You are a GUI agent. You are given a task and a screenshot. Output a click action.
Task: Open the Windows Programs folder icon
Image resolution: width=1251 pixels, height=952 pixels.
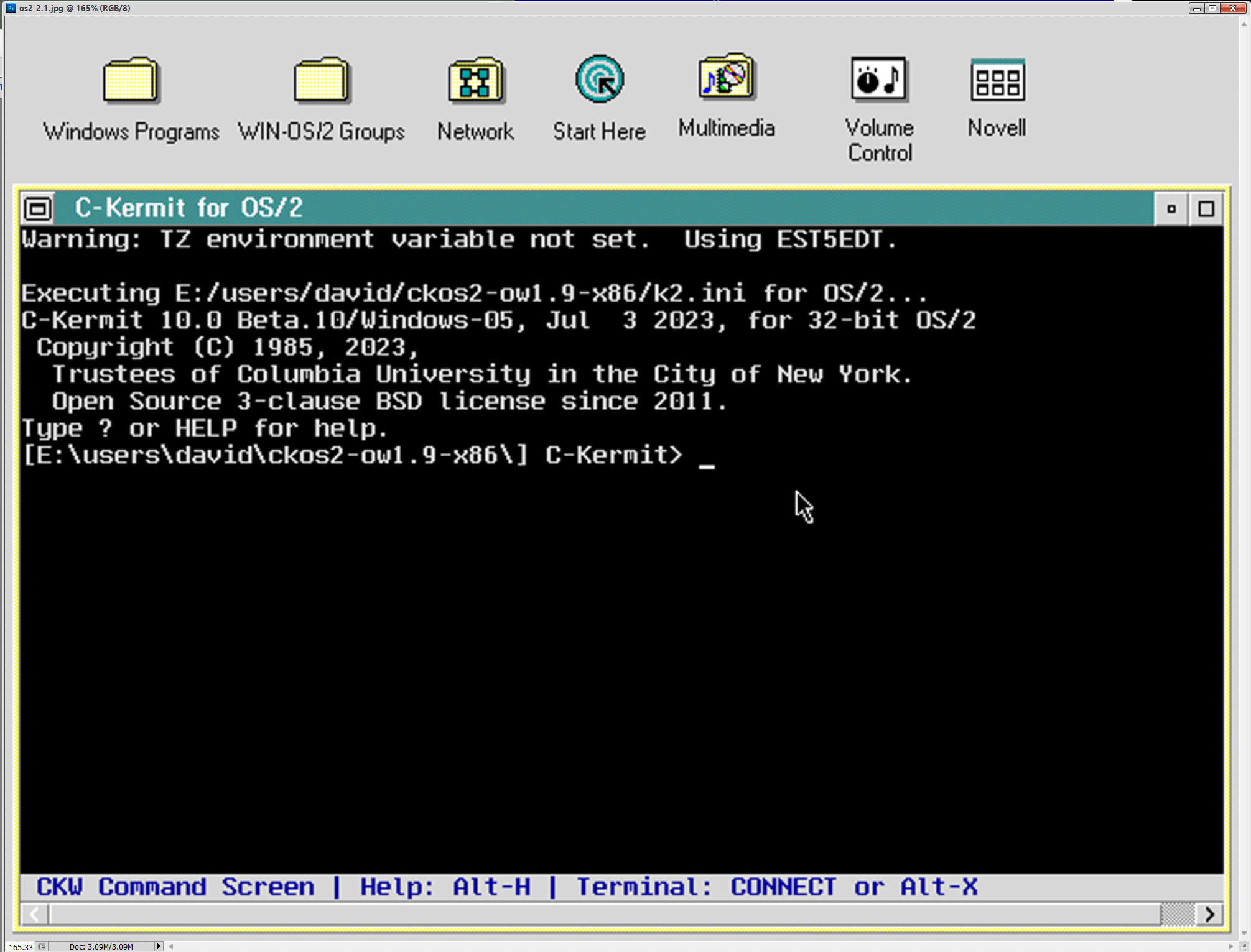tap(131, 80)
